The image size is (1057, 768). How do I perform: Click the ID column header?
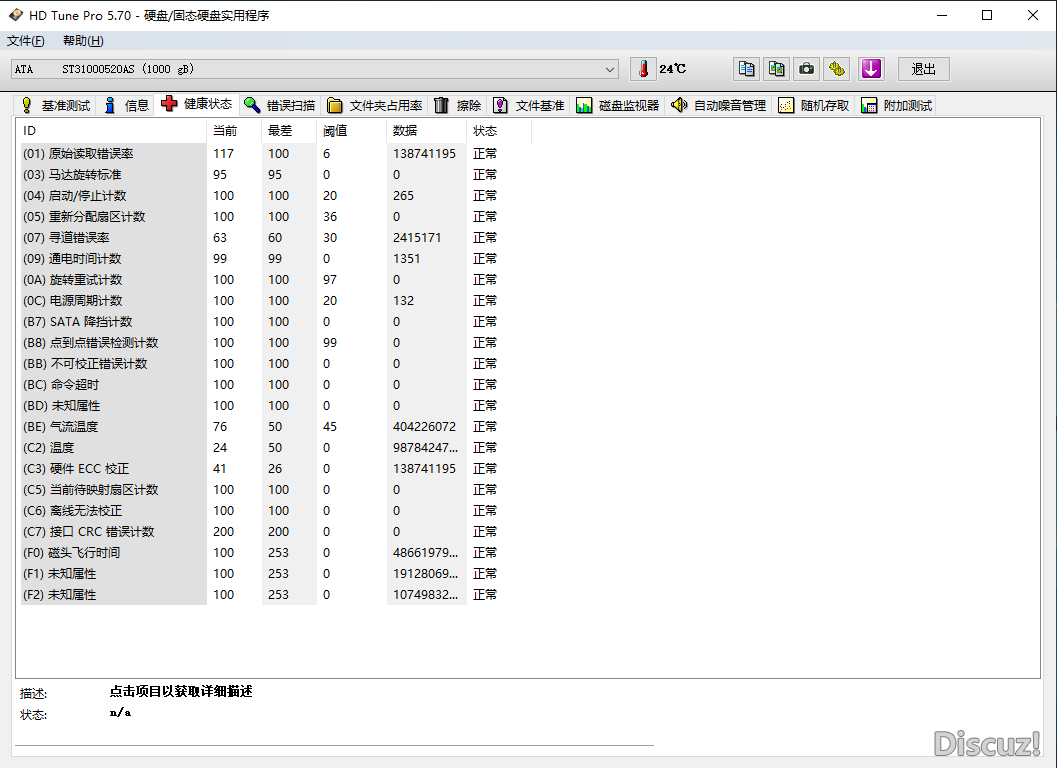[x=112, y=131]
